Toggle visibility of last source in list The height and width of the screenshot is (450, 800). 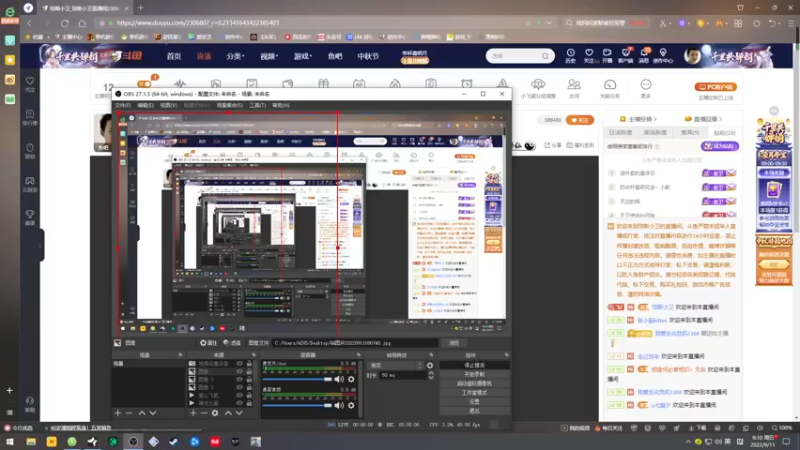coord(239,403)
